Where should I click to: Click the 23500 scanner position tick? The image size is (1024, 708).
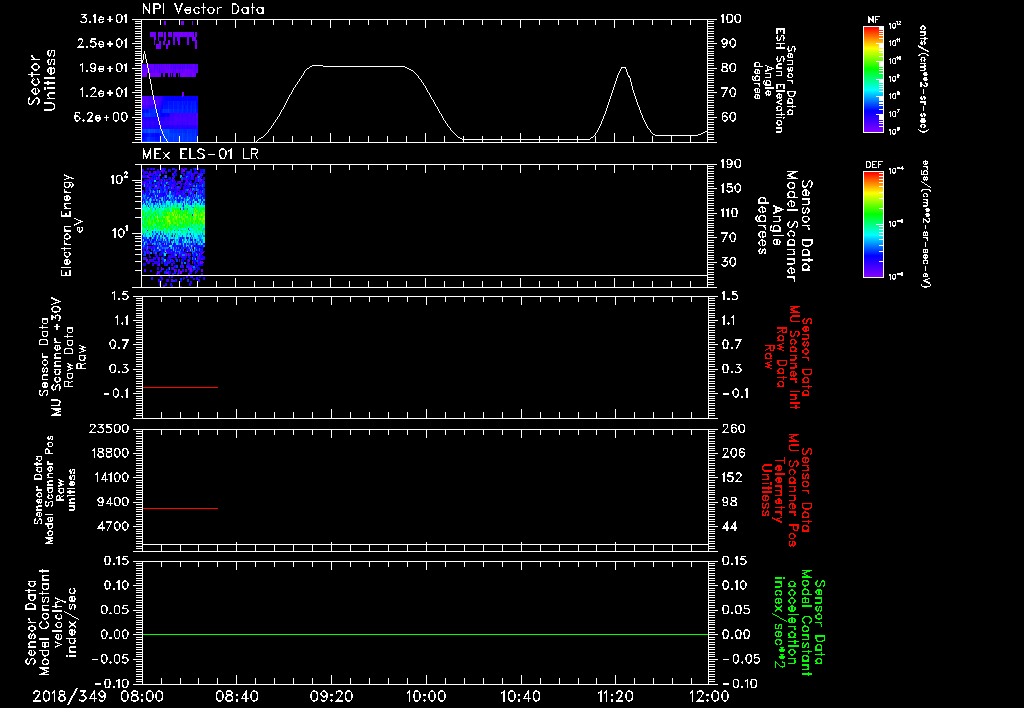108,428
